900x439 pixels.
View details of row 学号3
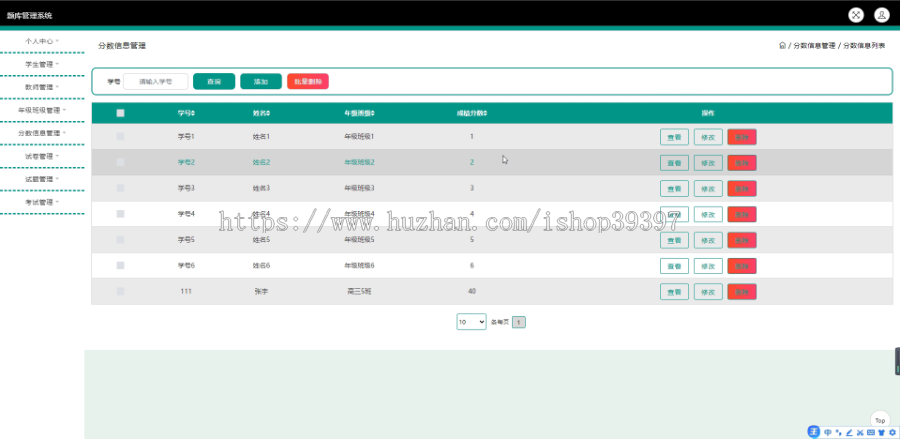click(x=674, y=189)
